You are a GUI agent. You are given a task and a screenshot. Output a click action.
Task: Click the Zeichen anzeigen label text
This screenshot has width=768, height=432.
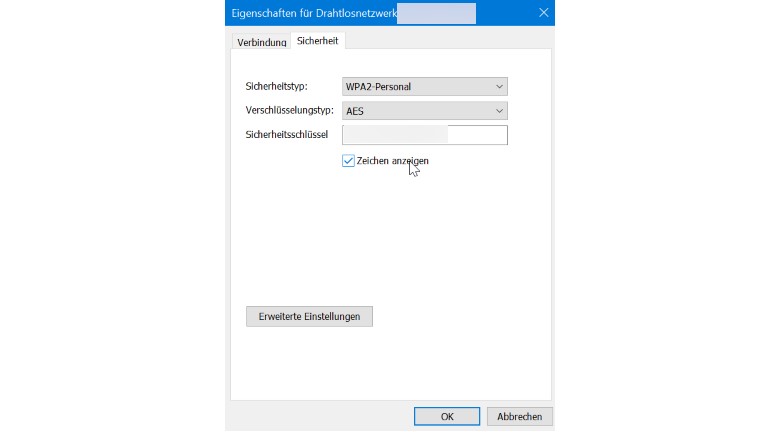coord(392,160)
